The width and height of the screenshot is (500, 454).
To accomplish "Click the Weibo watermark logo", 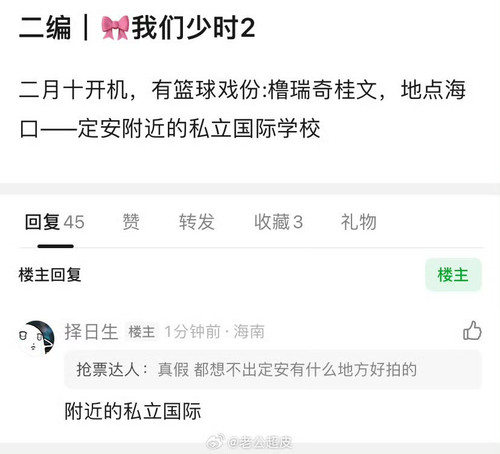I will pos(215,442).
